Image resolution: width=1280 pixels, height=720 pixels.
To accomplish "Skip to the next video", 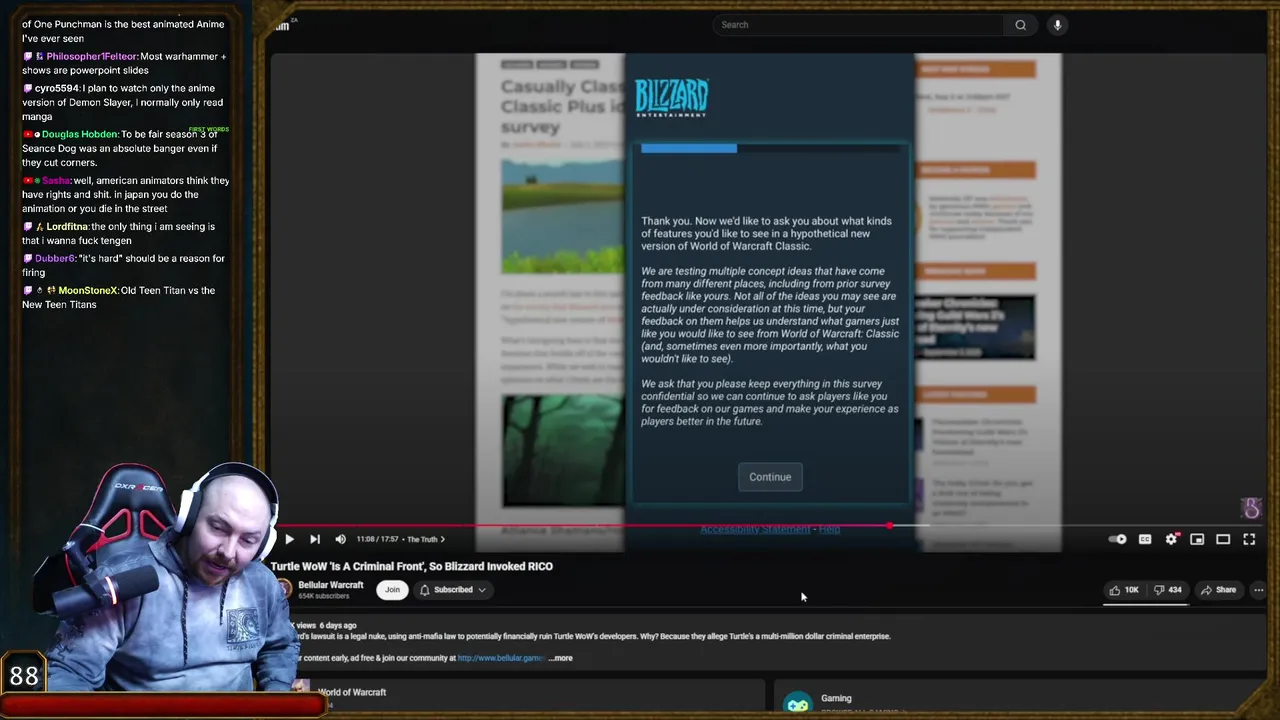I will click(x=315, y=539).
